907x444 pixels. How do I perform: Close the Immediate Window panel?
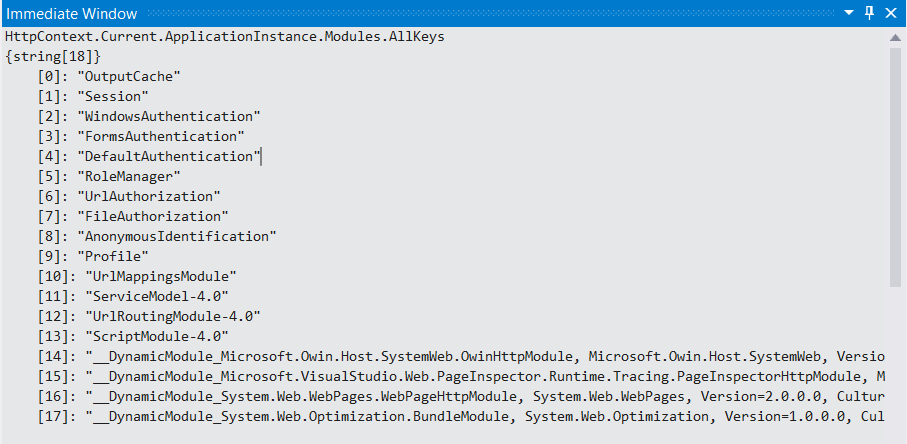(x=891, y=13)
